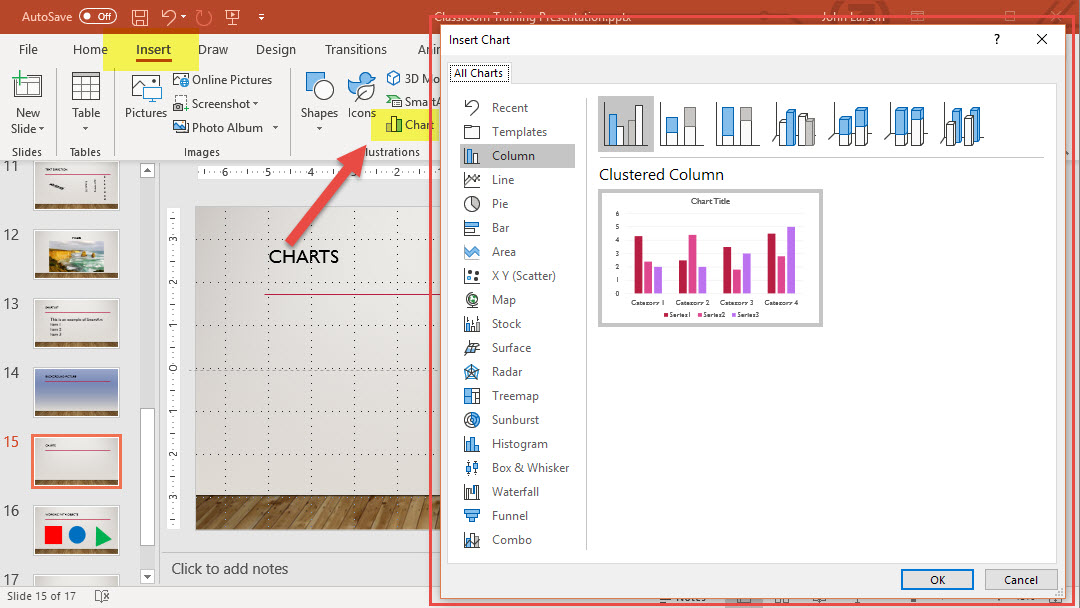Expand the New Slide dropdown arrow
1080x608 pixels.
pyautogui.click(x=42, y=129)
